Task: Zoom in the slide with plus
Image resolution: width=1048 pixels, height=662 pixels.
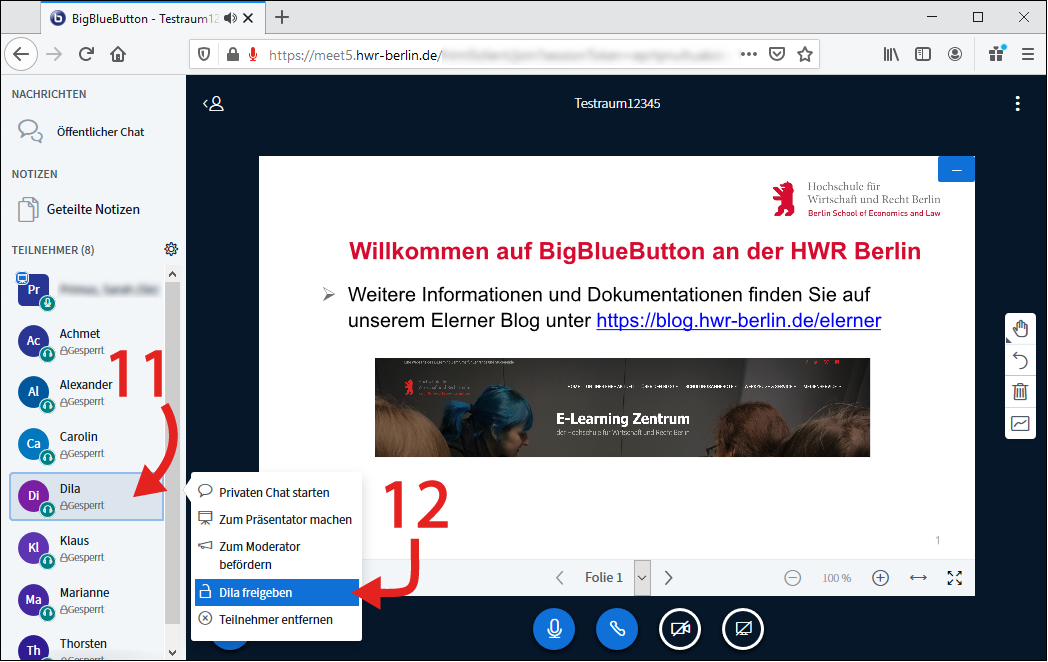Action: pyautogui.click(x=880, y=578)
